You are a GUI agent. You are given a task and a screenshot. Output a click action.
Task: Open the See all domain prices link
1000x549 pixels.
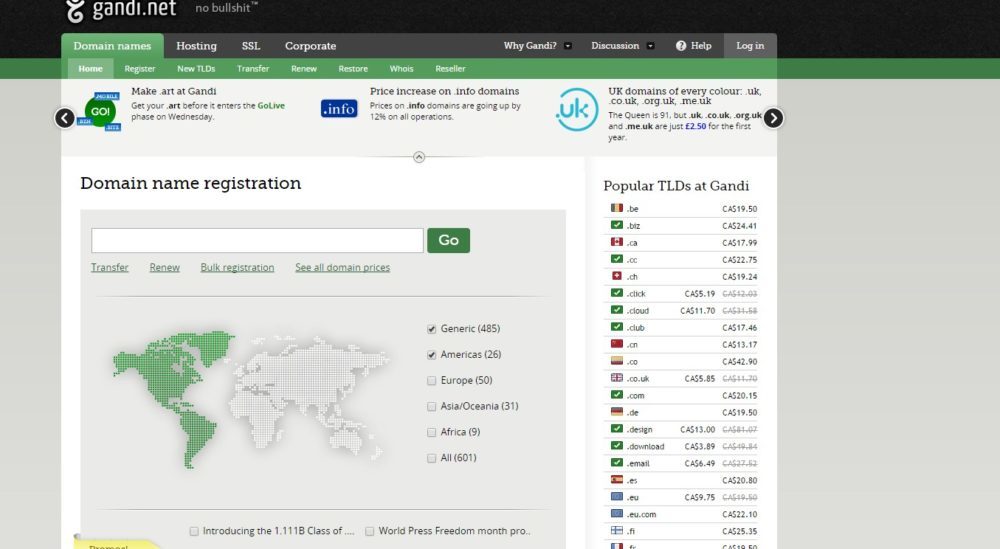pyautogui.click(x=342, y=268)
